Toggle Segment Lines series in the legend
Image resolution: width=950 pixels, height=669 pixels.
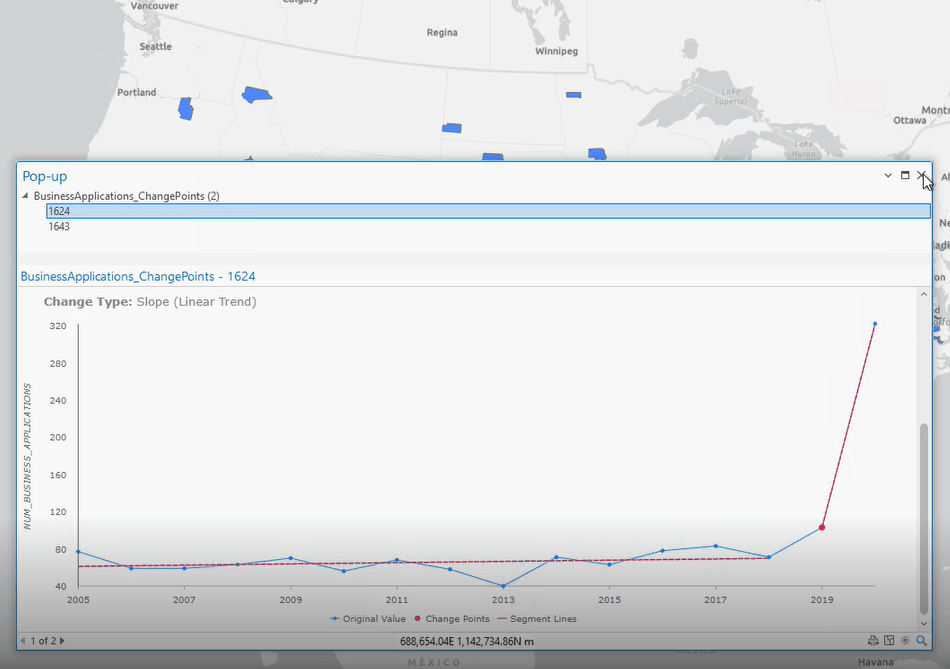click(536, 619)
